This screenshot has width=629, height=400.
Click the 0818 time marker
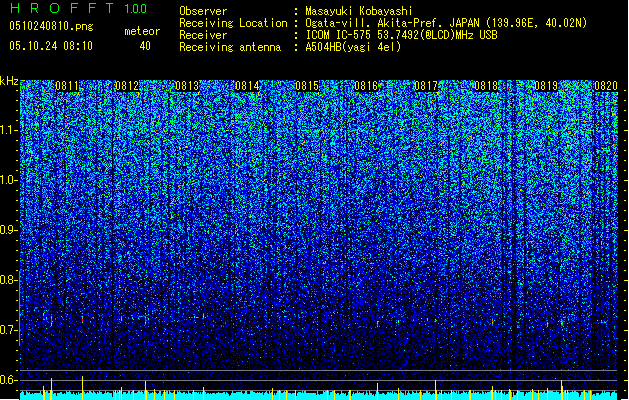pos(486,86)
